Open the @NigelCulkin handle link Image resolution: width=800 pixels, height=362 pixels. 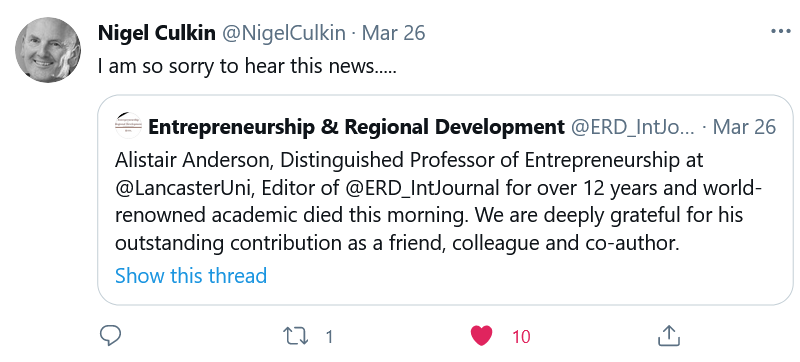282,34
